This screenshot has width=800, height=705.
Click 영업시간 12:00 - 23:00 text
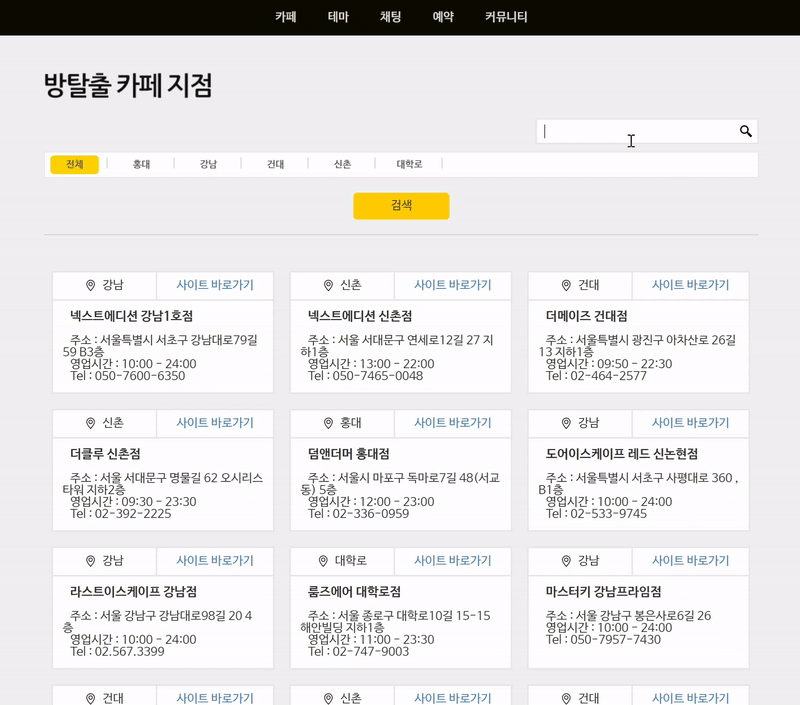pos(371,501)
